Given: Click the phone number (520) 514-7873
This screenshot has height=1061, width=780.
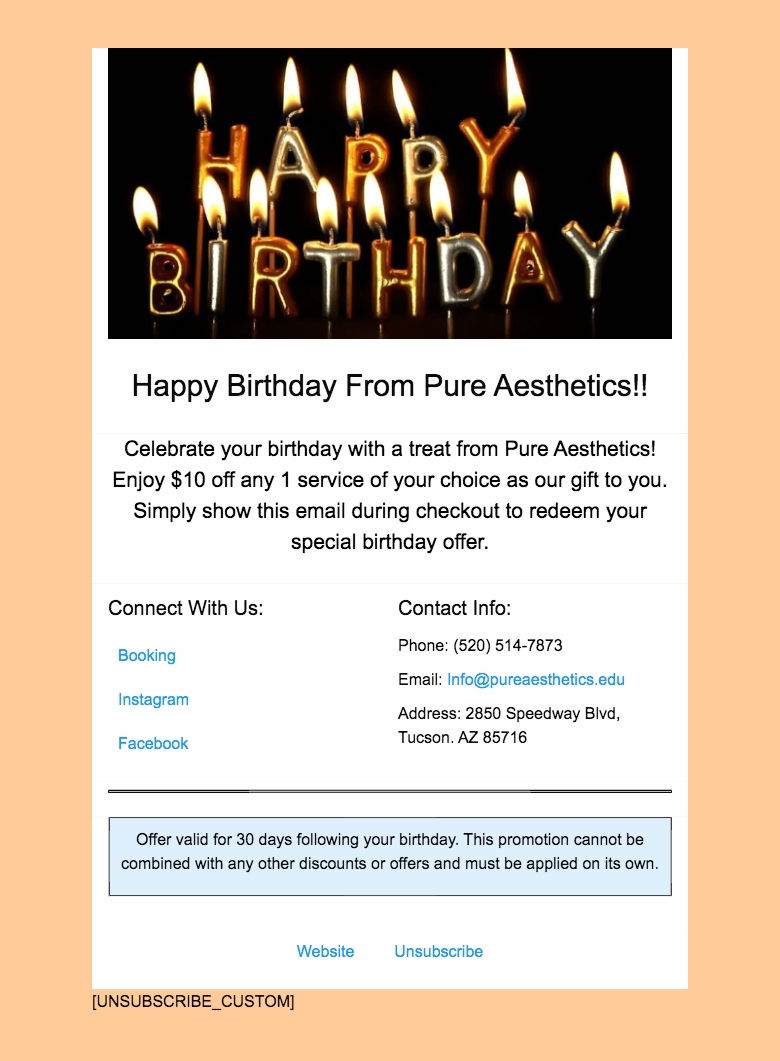Looking at the screenshot, I should pyautogui.click(x=508, y=646).
